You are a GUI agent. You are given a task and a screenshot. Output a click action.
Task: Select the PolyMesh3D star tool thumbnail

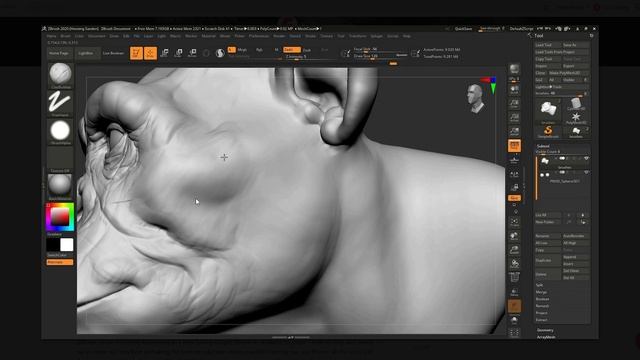[576, 118]
